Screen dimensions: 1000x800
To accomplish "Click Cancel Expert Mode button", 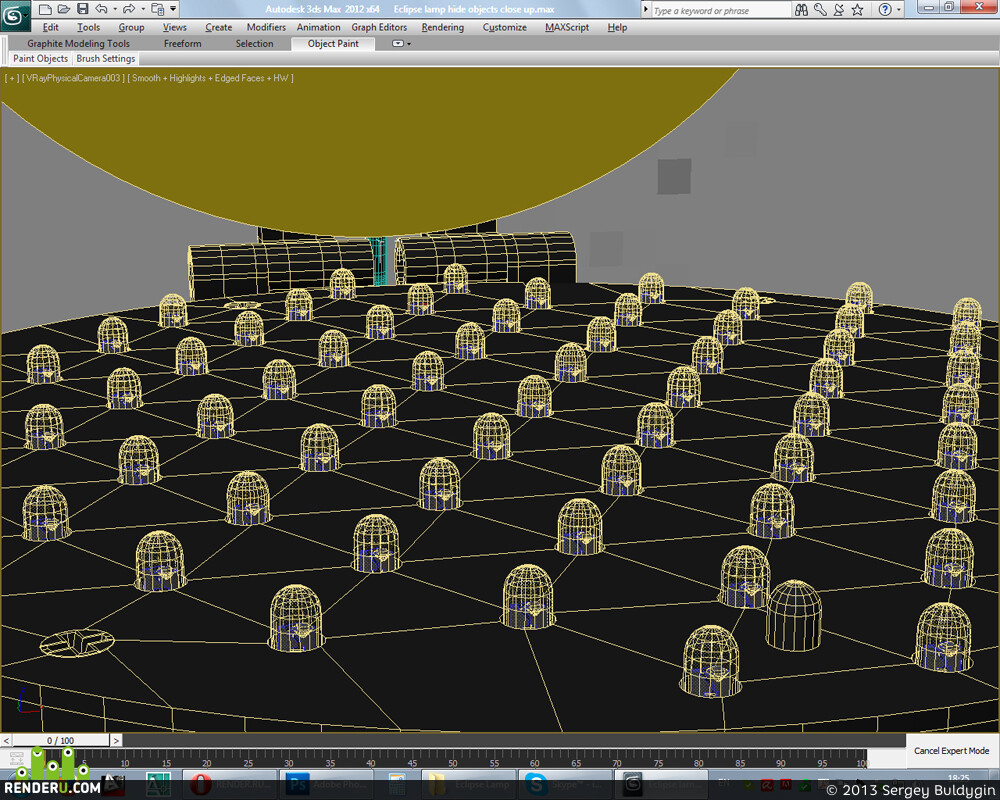I will click(x=951, y=750).
